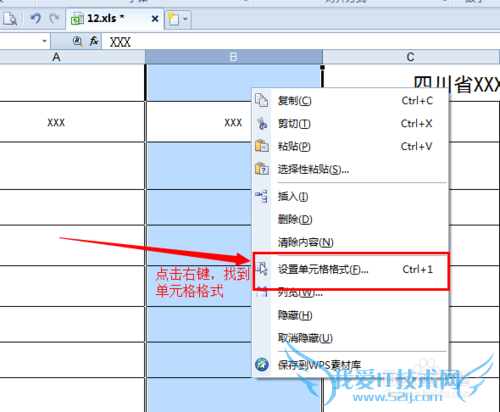The height and width of the screenshot is (412, 500).
Task: Click the formula search magnifier icon
Action: (x=77, y=41)
